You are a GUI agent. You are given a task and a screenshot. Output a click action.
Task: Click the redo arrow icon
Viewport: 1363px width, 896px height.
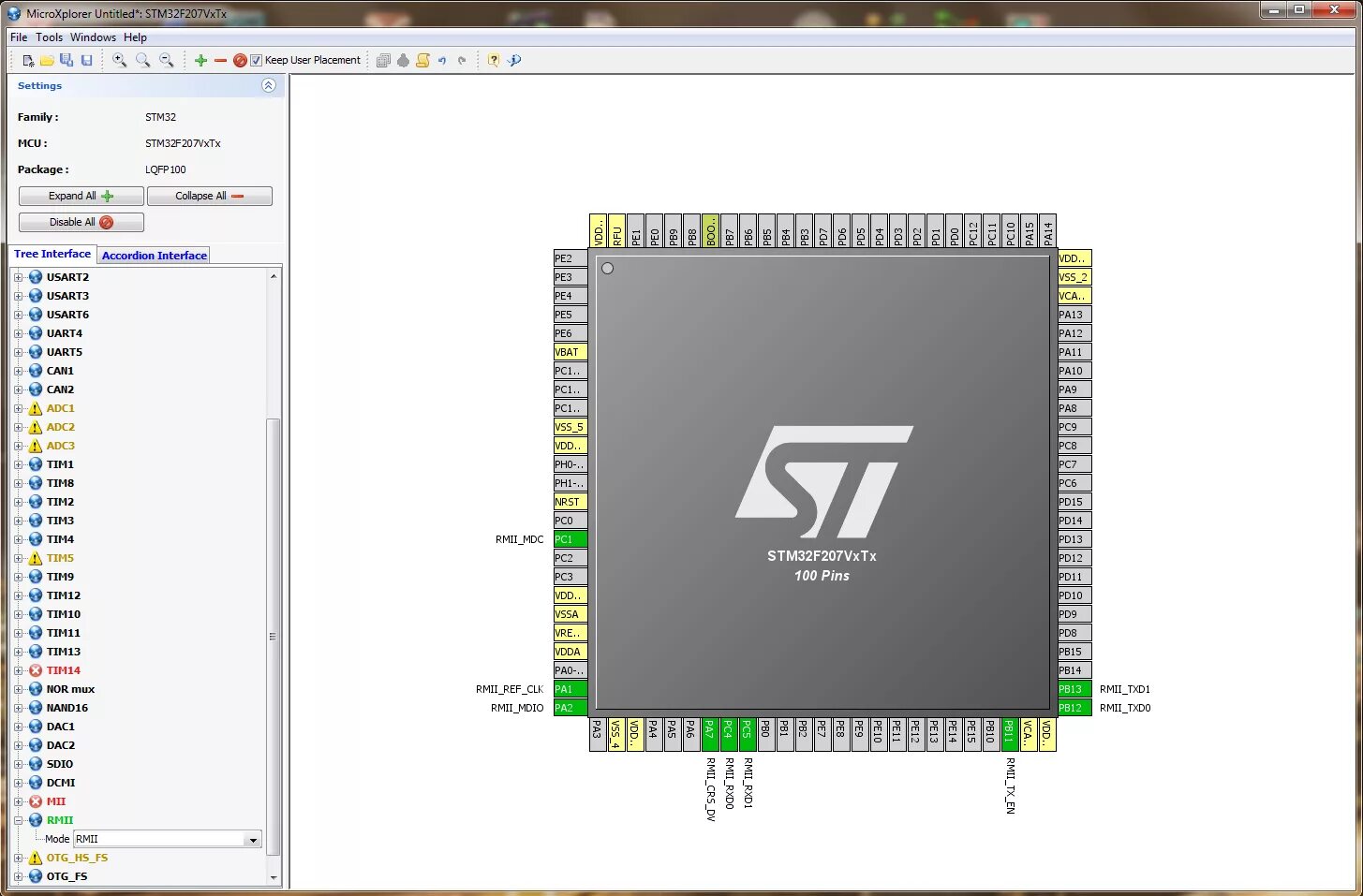(x=462, y=60)
